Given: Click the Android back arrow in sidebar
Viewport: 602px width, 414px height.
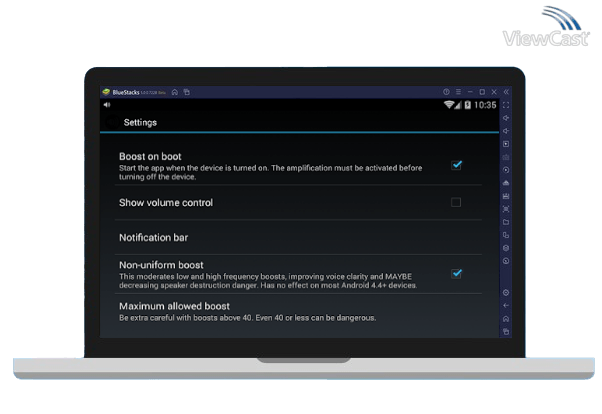Looking at the screenshot, I should (x=506, y=306).
